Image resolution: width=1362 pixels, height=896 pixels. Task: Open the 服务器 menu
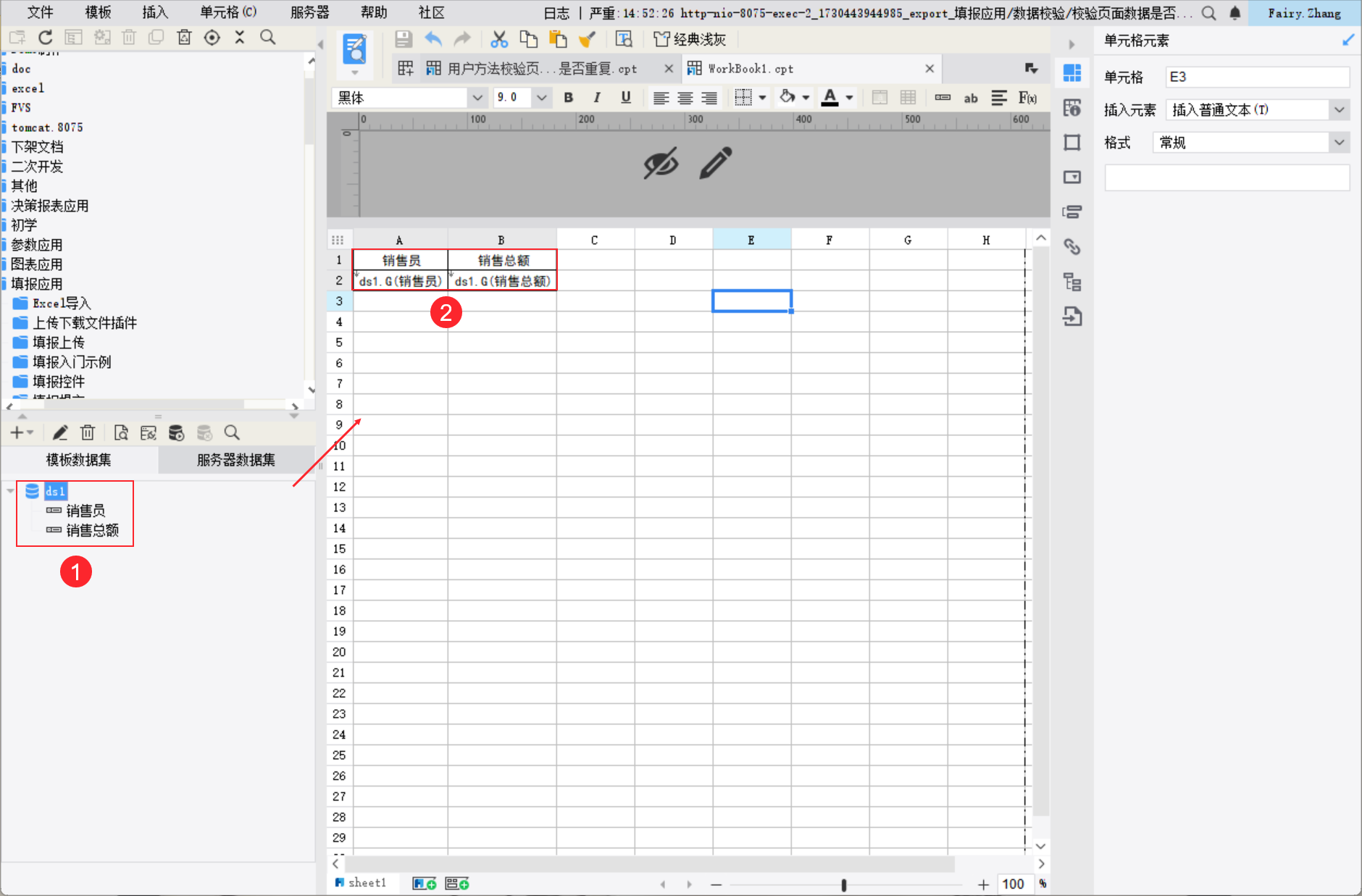[x=309, y=12]
